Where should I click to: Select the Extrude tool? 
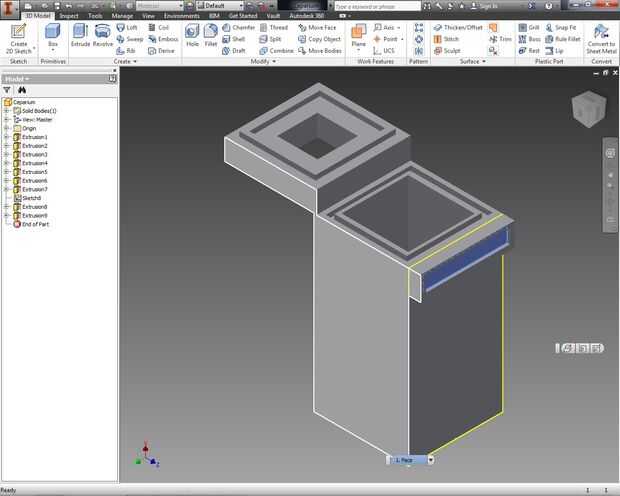pos(80,36)
